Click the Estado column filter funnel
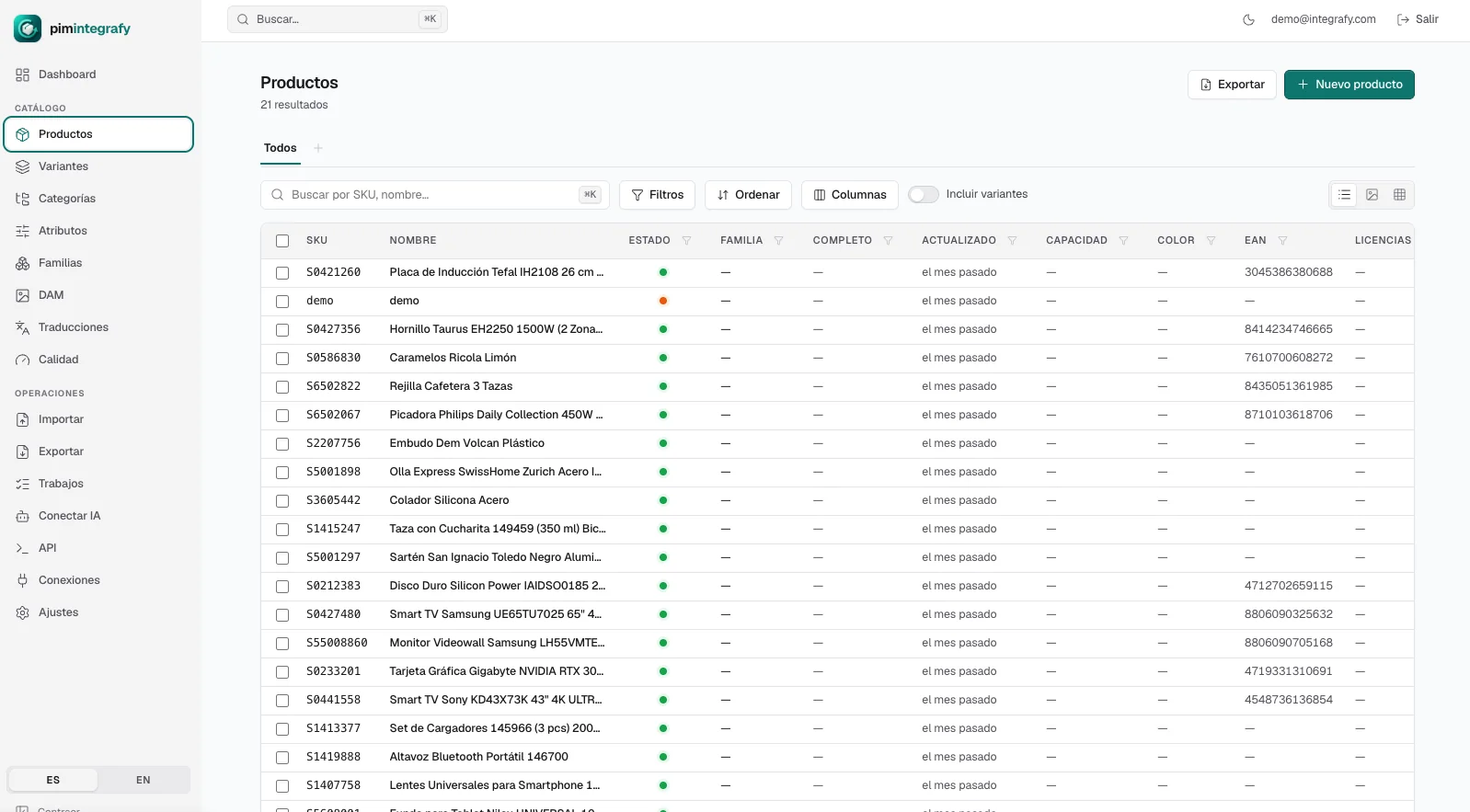This screenshot has width=1470, height=812. click(x=686, y=241)
